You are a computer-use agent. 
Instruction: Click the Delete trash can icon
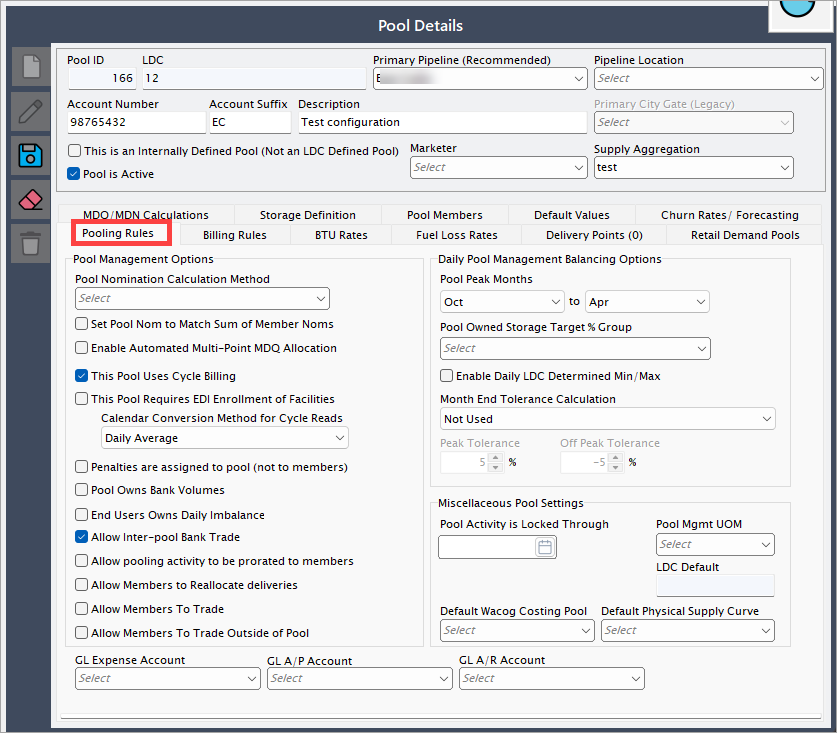coord(31,244)
